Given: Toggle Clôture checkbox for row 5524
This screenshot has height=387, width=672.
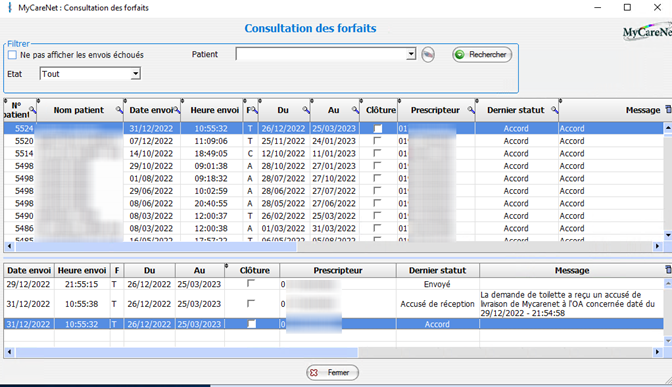Looking at the screenshot, I should (378, 128).
